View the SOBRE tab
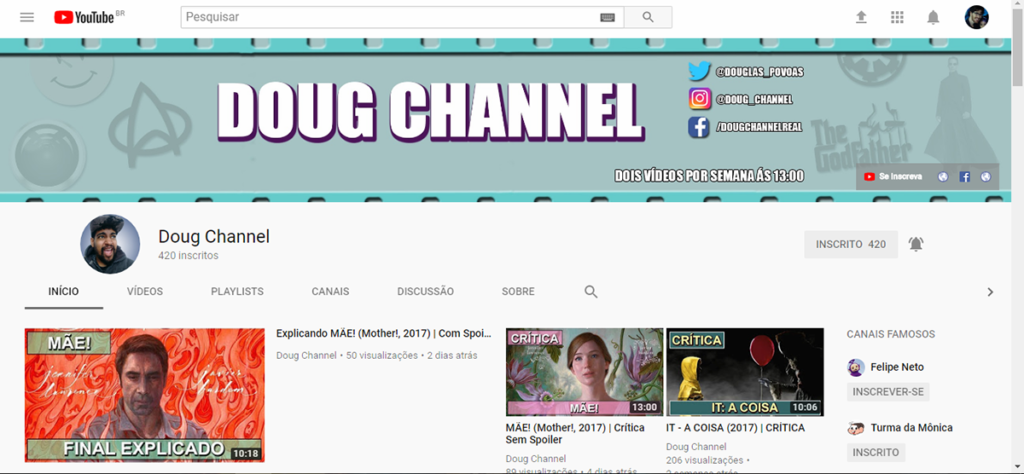The width and height of the screenshot is (1024, 474). coord(518,292)
